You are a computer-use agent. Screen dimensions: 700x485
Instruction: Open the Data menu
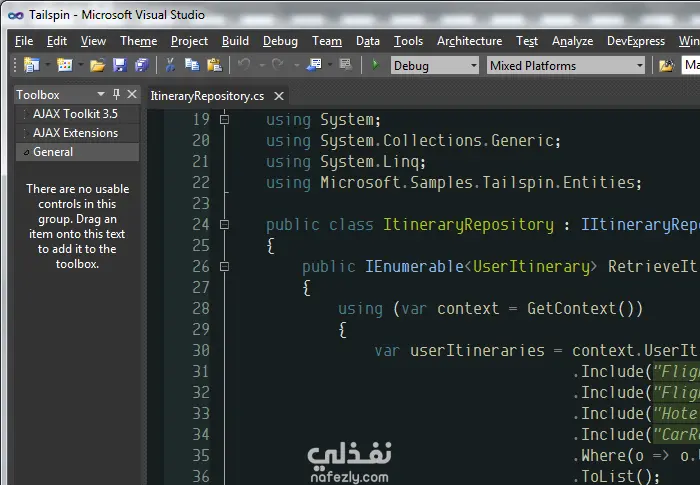[367, 41]
